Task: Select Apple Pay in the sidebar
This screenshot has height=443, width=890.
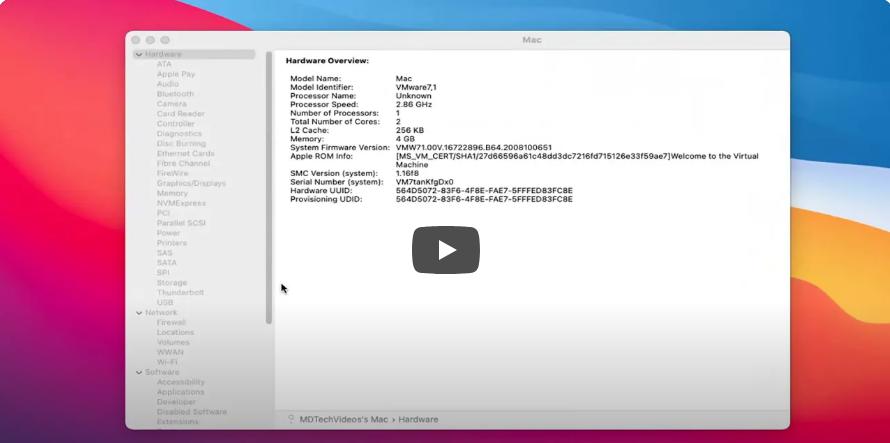Action: point(176,74)
